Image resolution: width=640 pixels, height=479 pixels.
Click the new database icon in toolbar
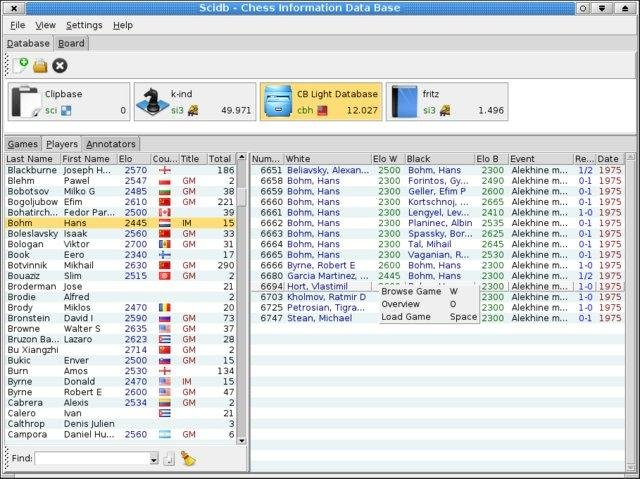pyautogui.click(x=20, y=65)
